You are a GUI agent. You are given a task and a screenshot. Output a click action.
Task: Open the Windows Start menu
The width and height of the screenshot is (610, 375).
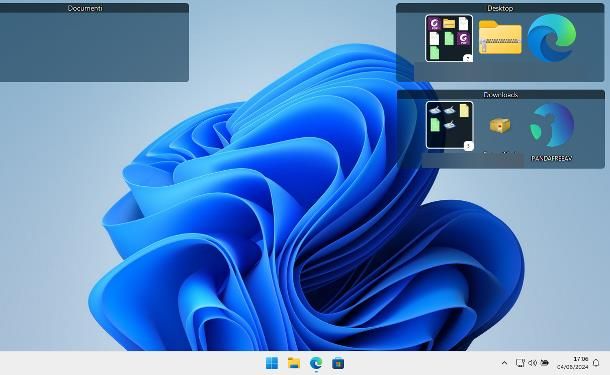272,363
